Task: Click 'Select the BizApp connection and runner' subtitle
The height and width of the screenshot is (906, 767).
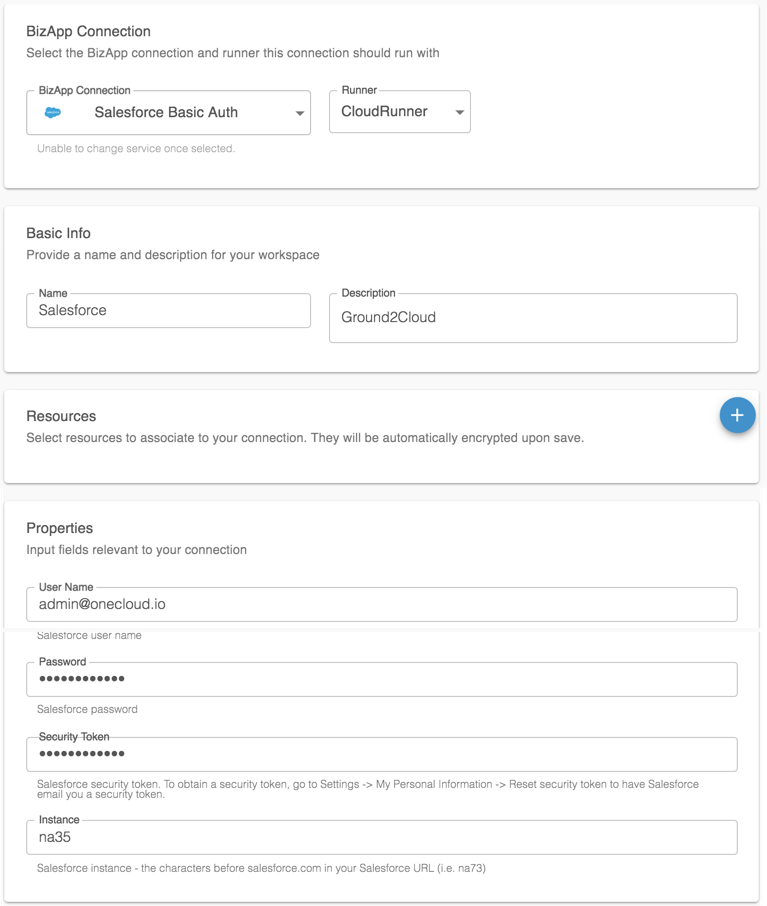Action: point(233,53)
